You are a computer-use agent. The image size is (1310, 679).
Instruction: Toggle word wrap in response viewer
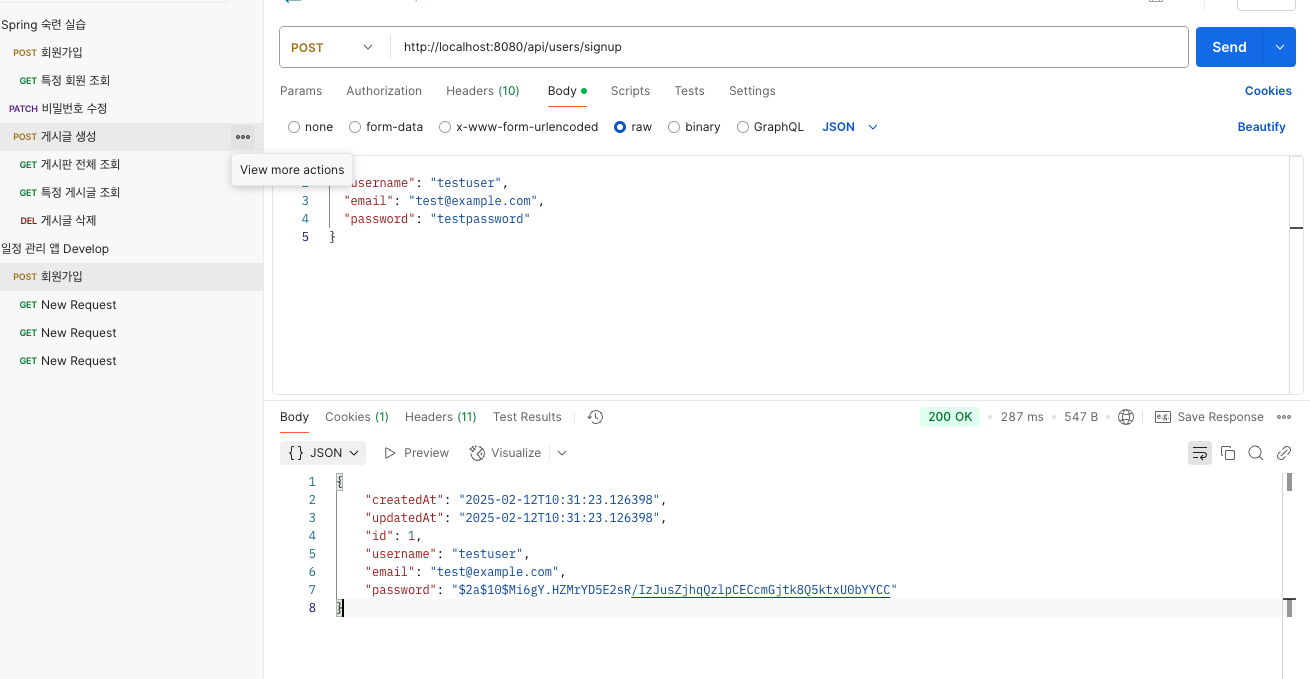1200,453
